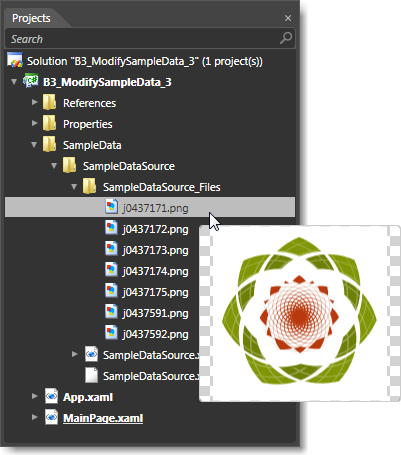Screen dimensions: 401x455
Task: Select the SampleDataSource_Files label
Action: pos(162,187)
